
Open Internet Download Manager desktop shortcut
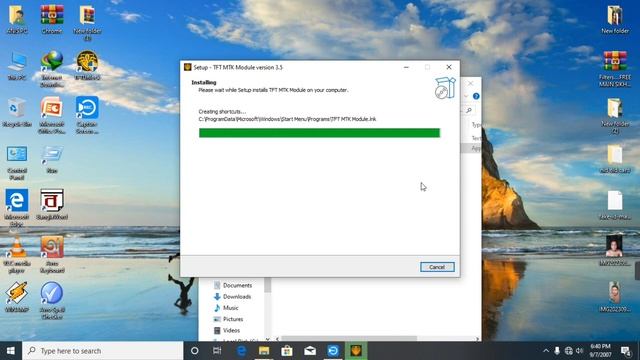click(x=52, y=69)
